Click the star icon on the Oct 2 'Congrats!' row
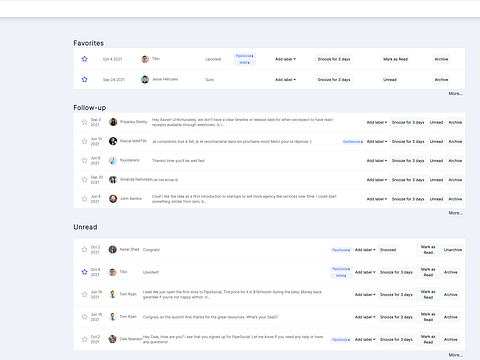 (84, 249)
